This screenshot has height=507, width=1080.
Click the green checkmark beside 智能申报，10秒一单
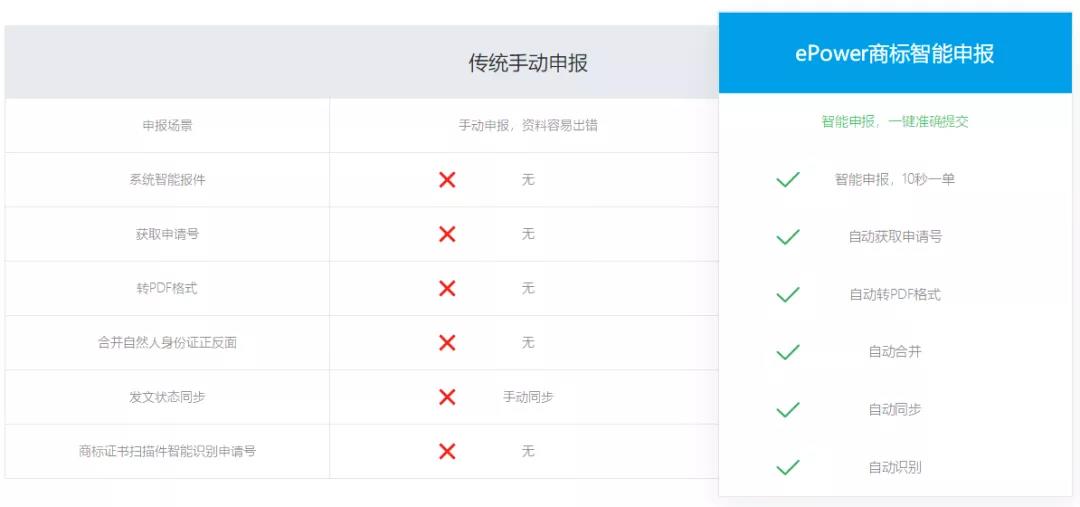(787, 180)
